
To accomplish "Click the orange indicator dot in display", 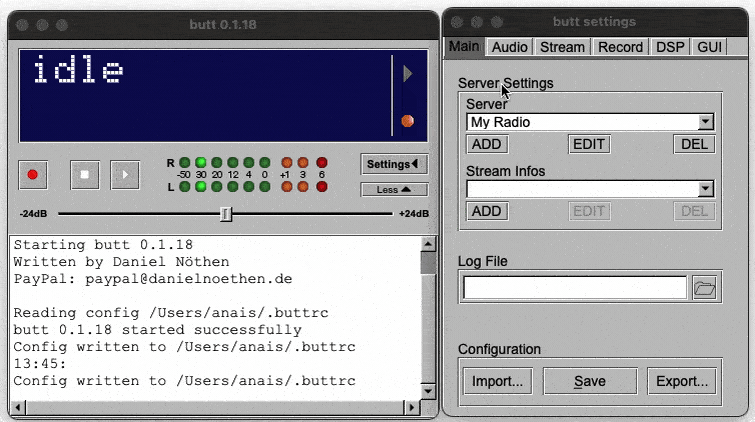I will [x=407, y=121].
